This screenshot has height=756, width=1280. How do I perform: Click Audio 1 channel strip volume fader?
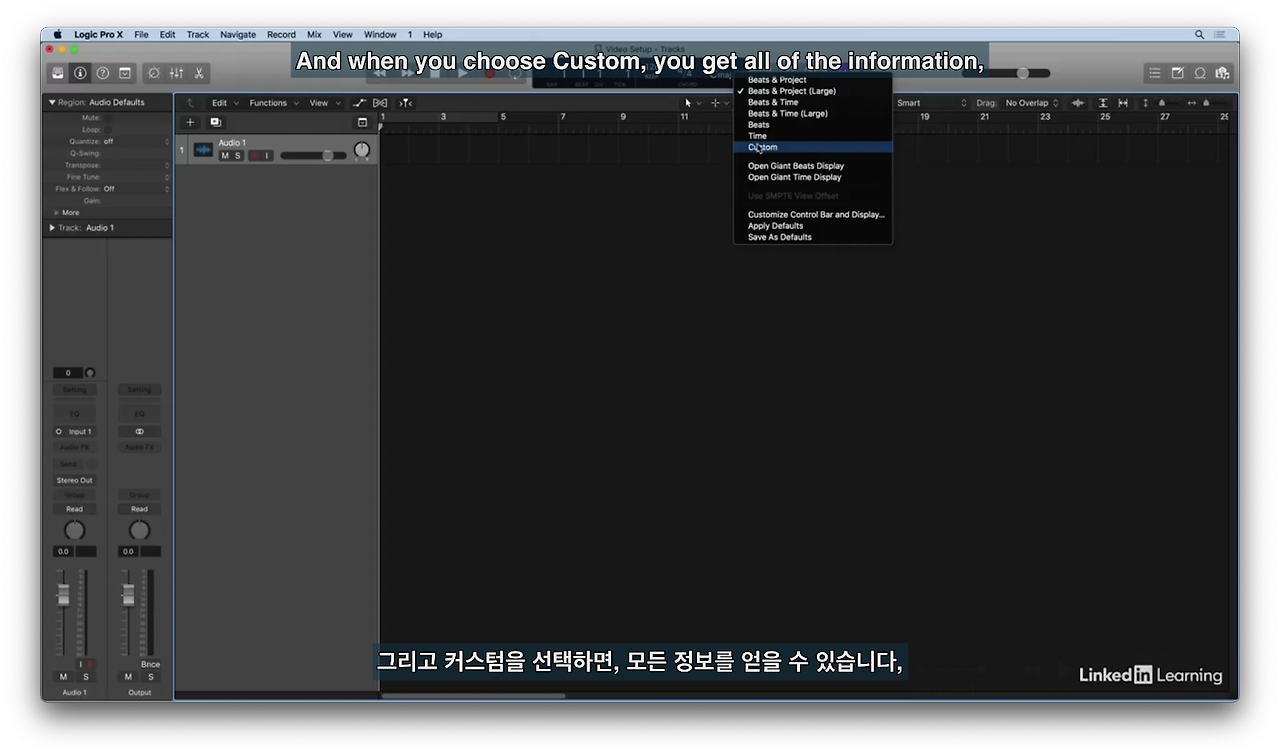[63, 595]
